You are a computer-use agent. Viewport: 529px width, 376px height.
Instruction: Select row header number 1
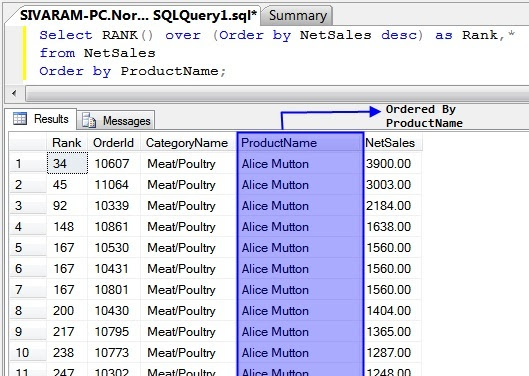(x=28, y=164)
